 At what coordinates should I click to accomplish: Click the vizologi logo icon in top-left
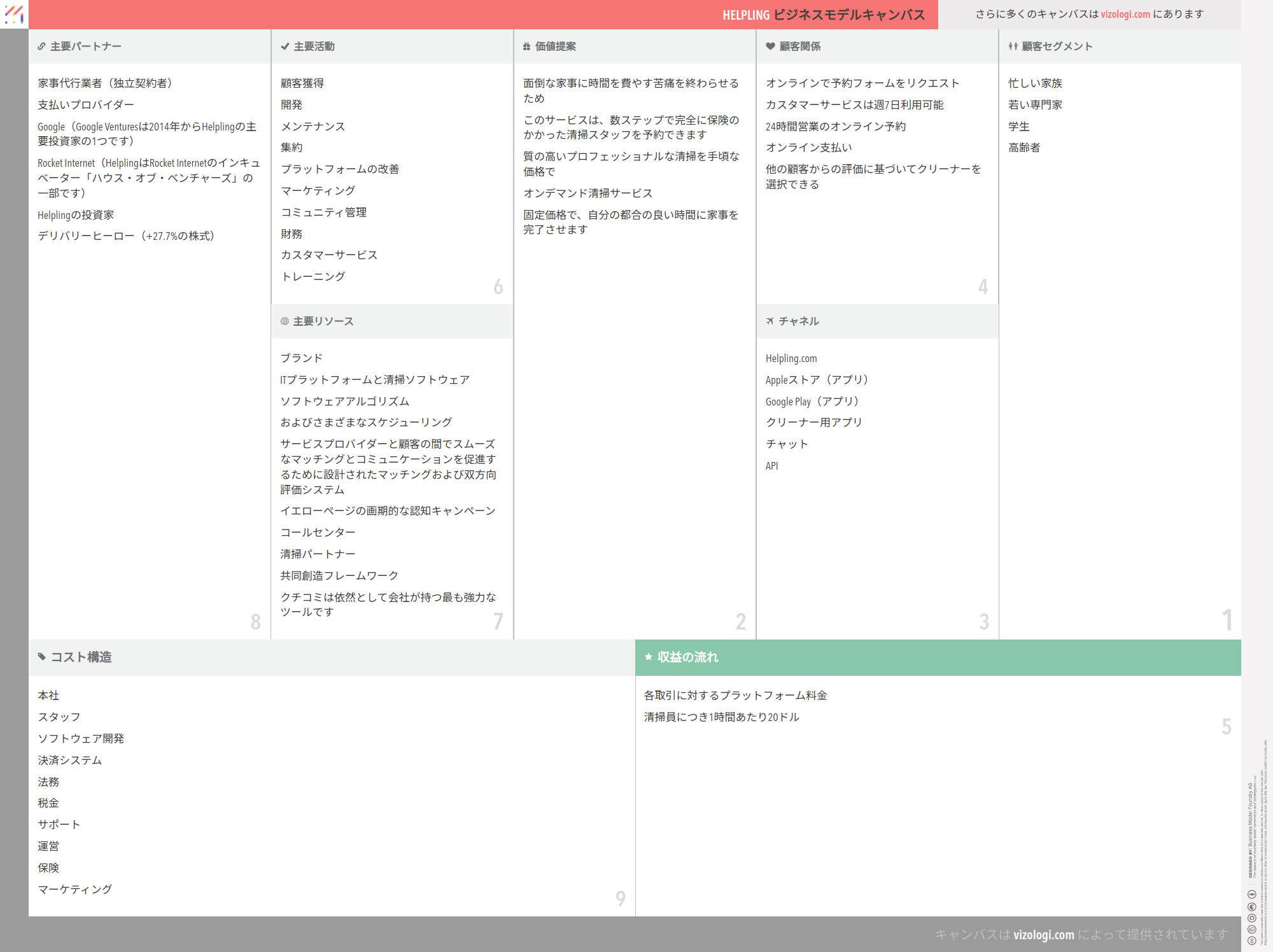pos(14,14)
